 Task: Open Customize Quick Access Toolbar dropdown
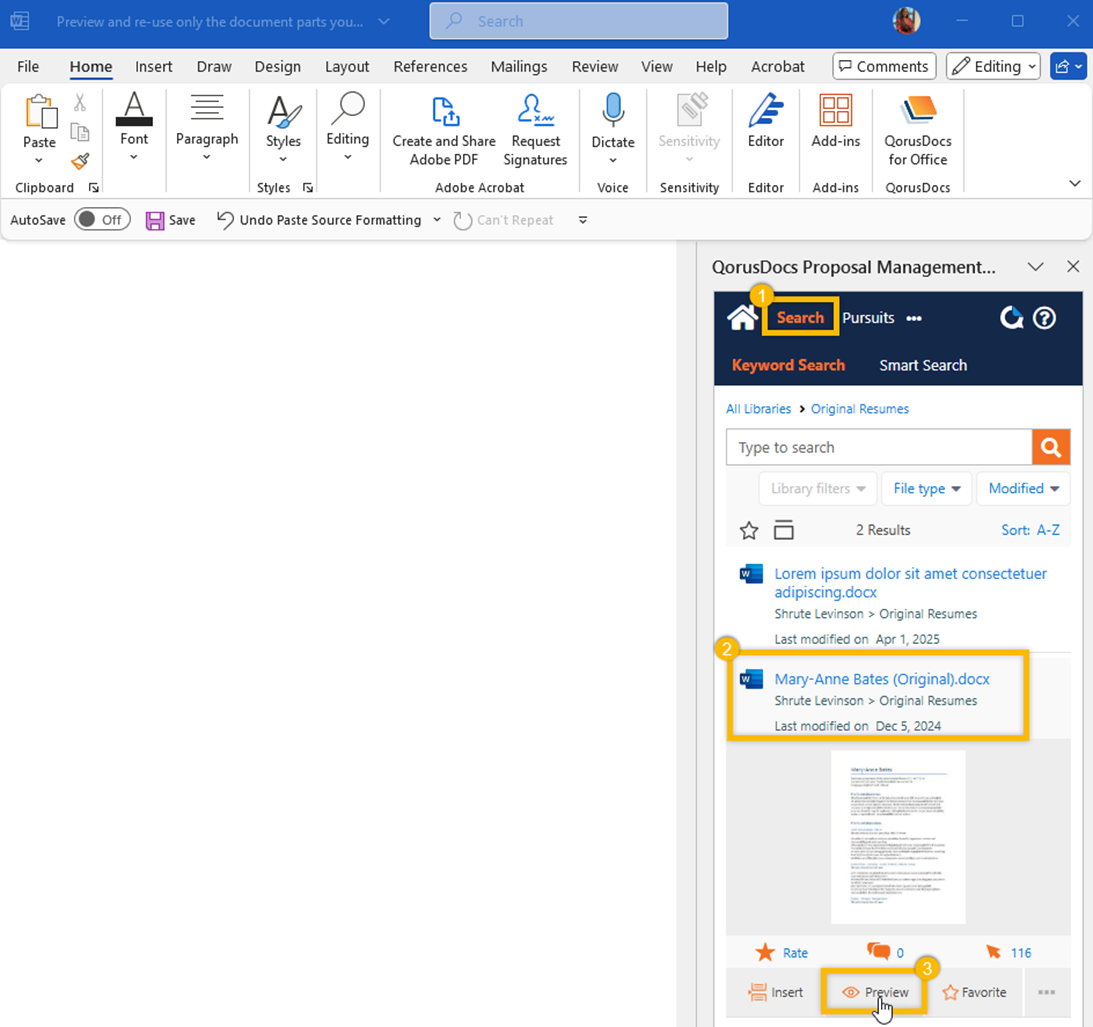coord(583,220)
